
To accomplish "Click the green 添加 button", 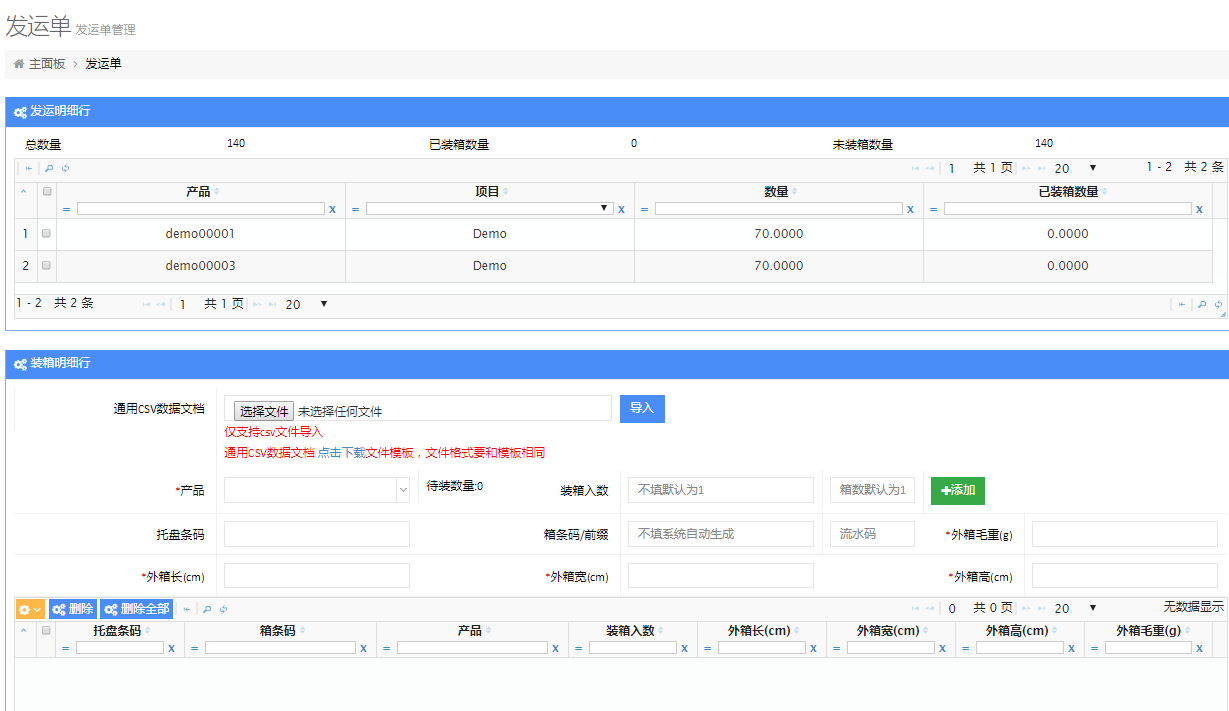I will coord(958,490).
